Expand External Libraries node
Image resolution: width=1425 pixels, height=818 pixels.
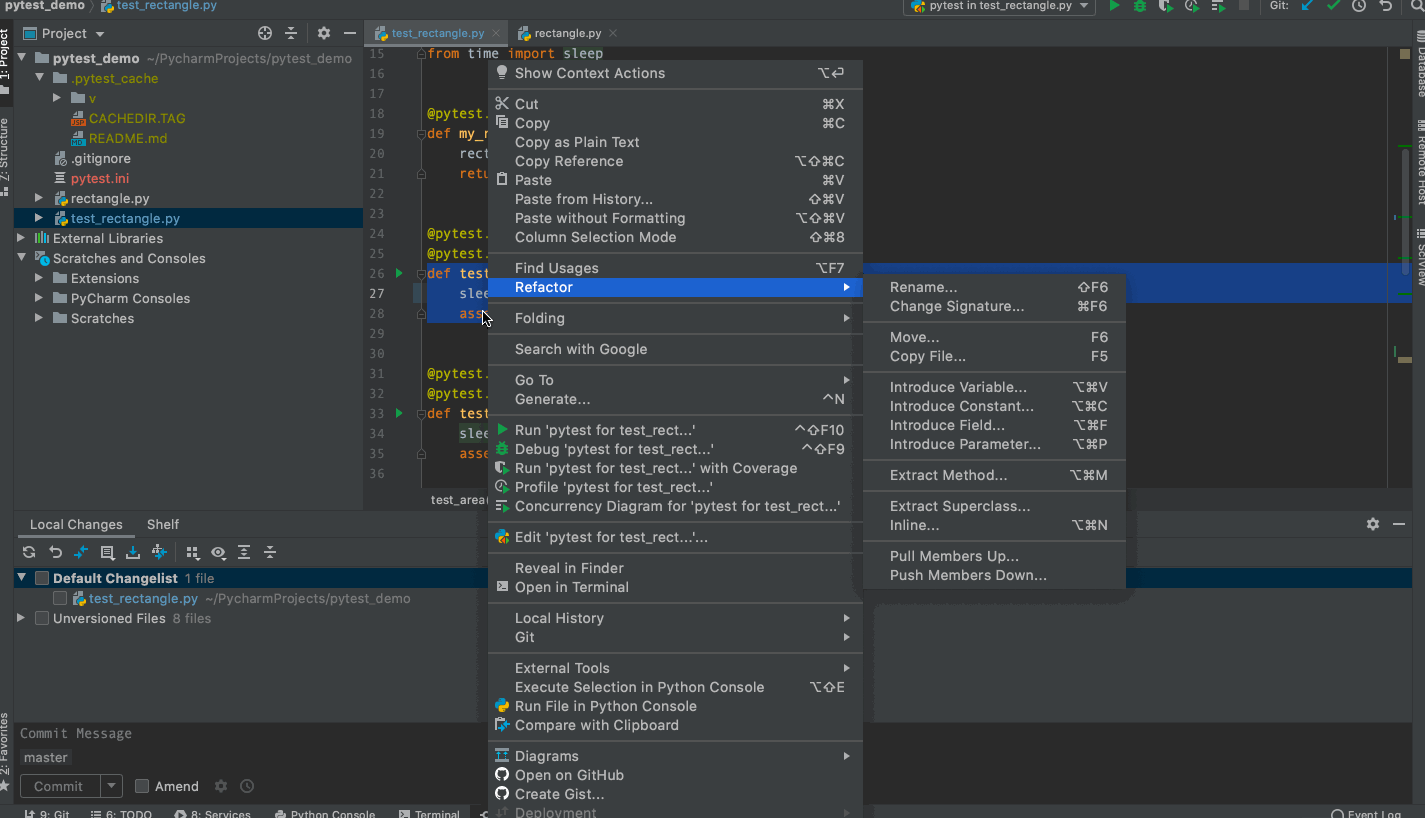22,238
